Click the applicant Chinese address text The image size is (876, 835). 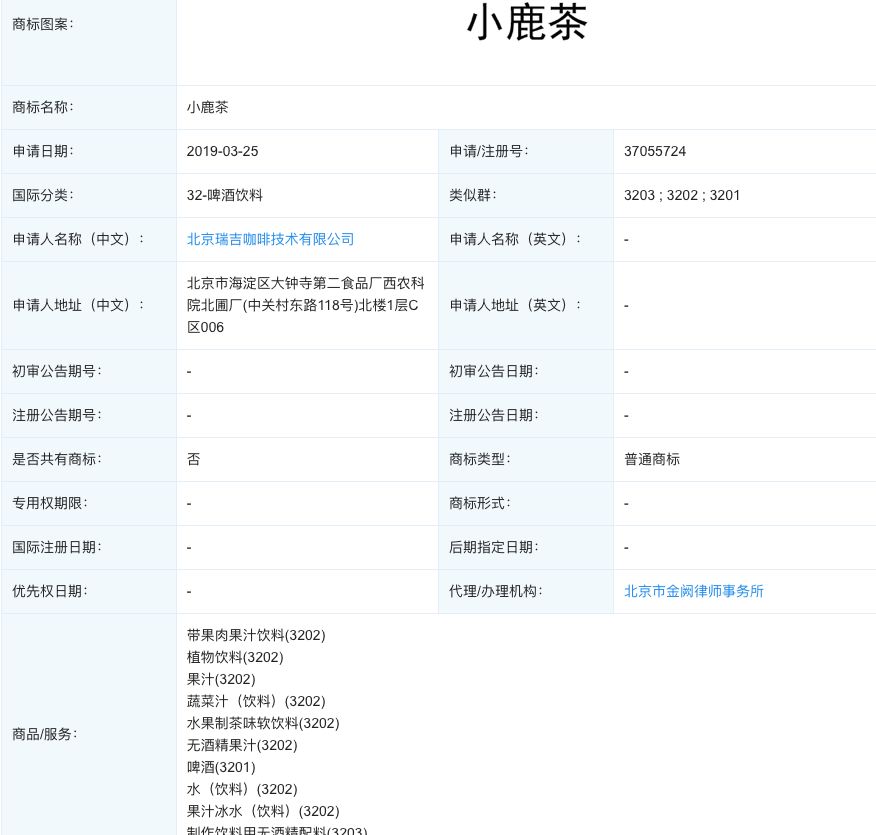pyautogui.click(x=305, y=305)
